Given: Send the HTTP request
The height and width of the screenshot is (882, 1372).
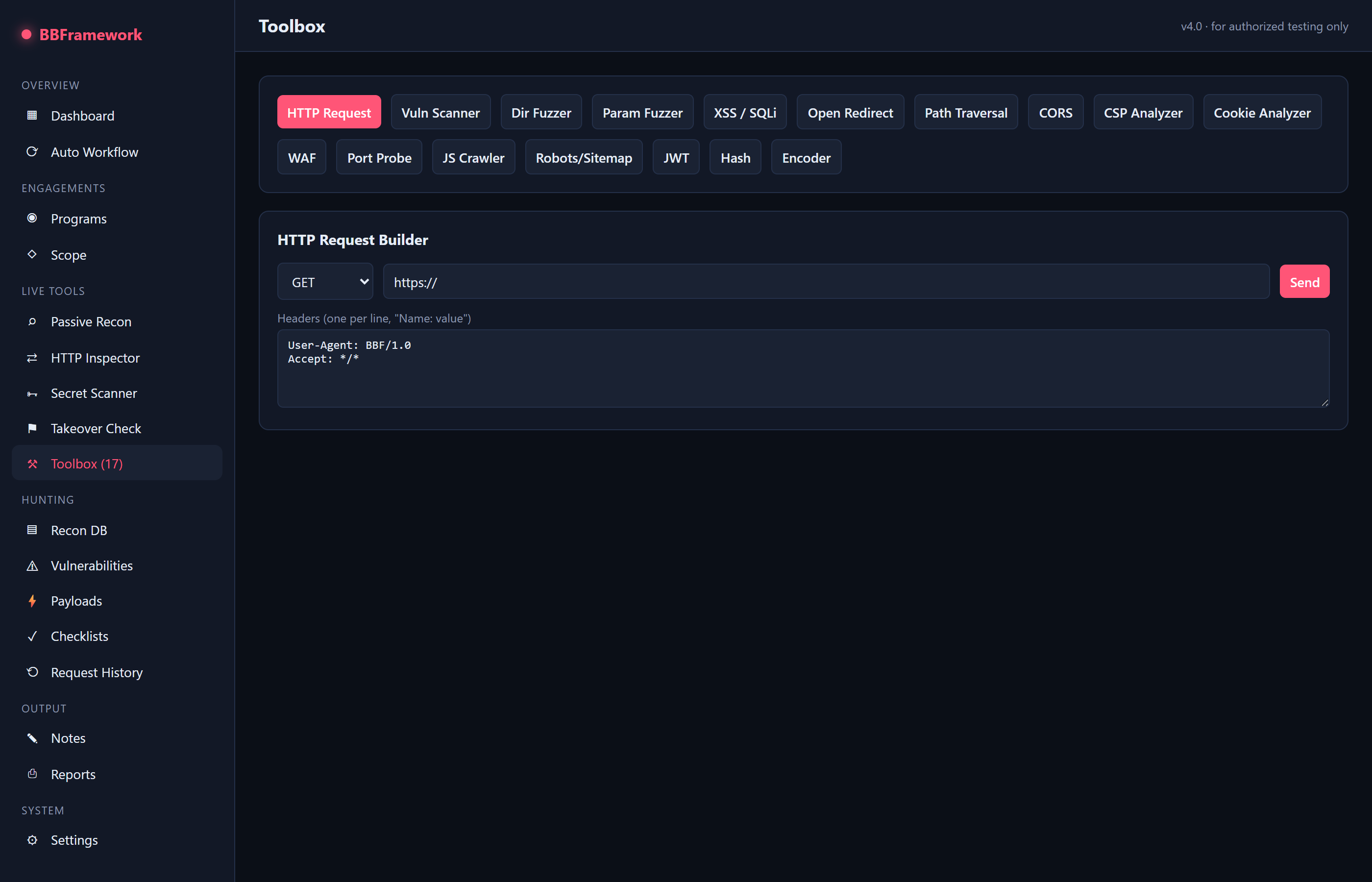Looking at the screenshot, I should 1304,281.
